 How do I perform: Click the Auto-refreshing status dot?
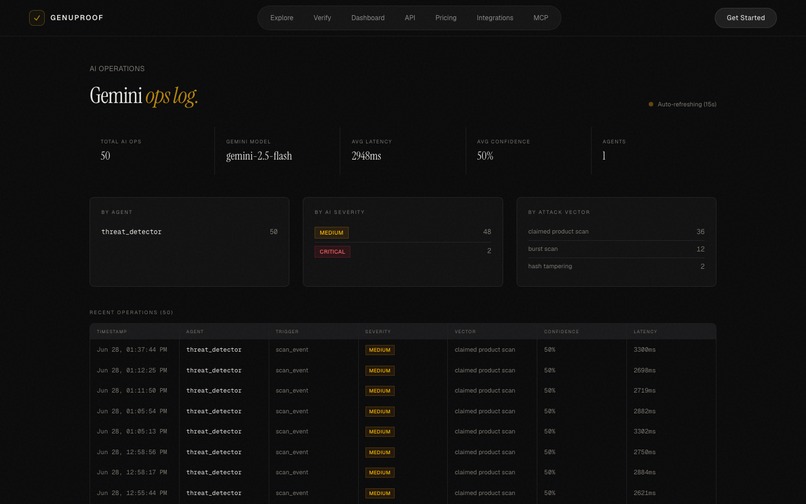click(x=651, y=104)
